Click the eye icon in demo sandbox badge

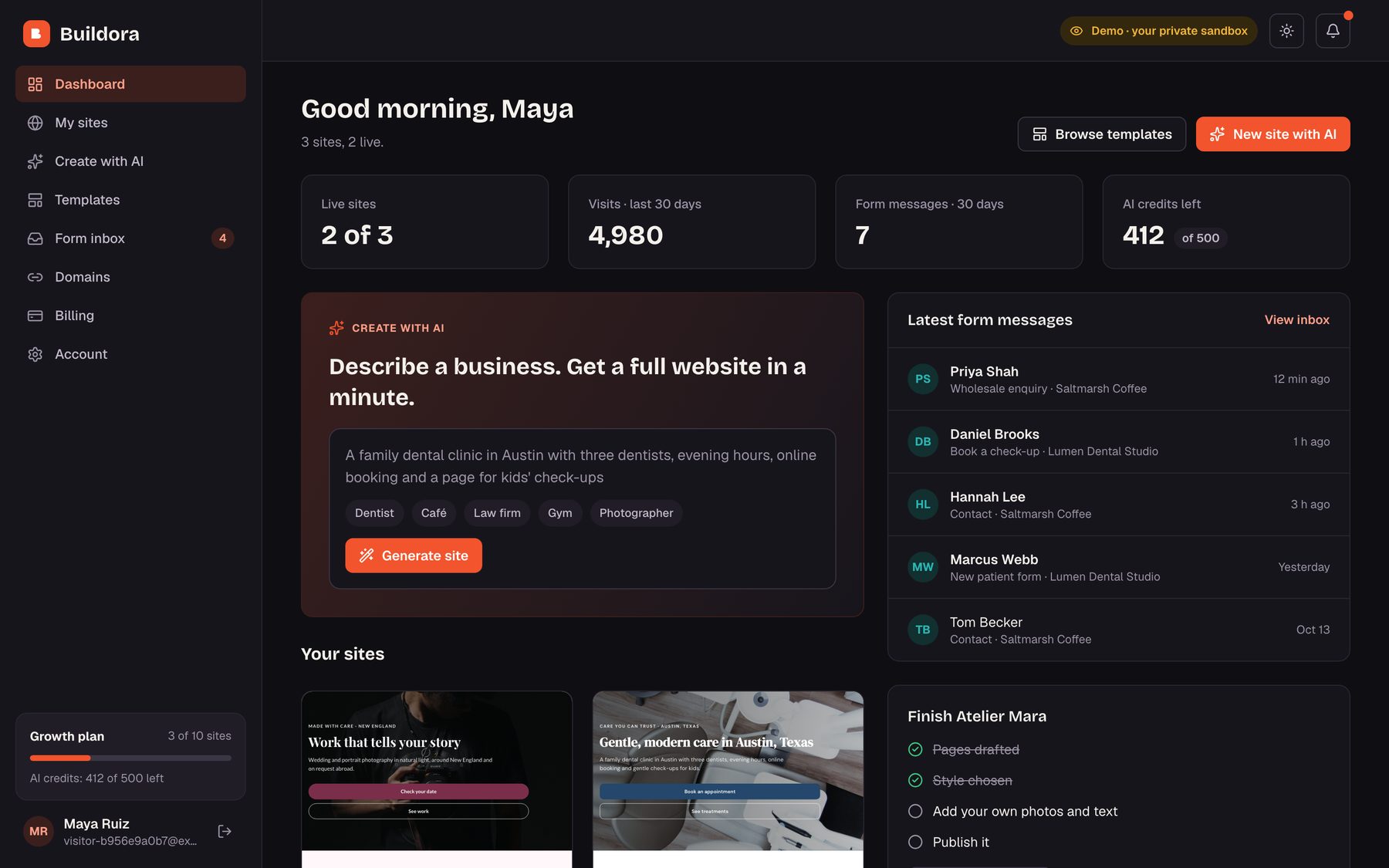coord(1076,31)
